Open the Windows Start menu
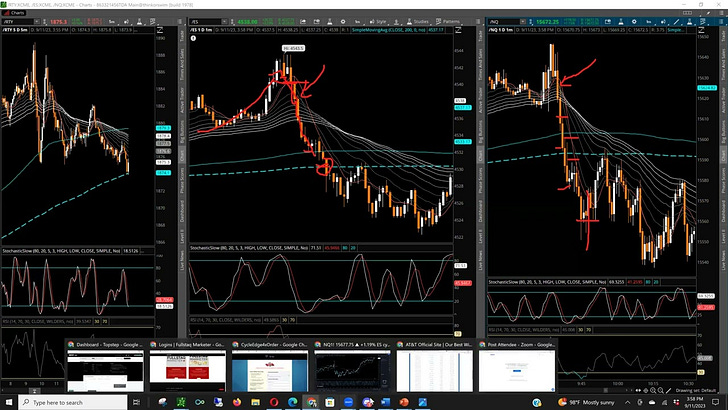 tap(9, 402)
